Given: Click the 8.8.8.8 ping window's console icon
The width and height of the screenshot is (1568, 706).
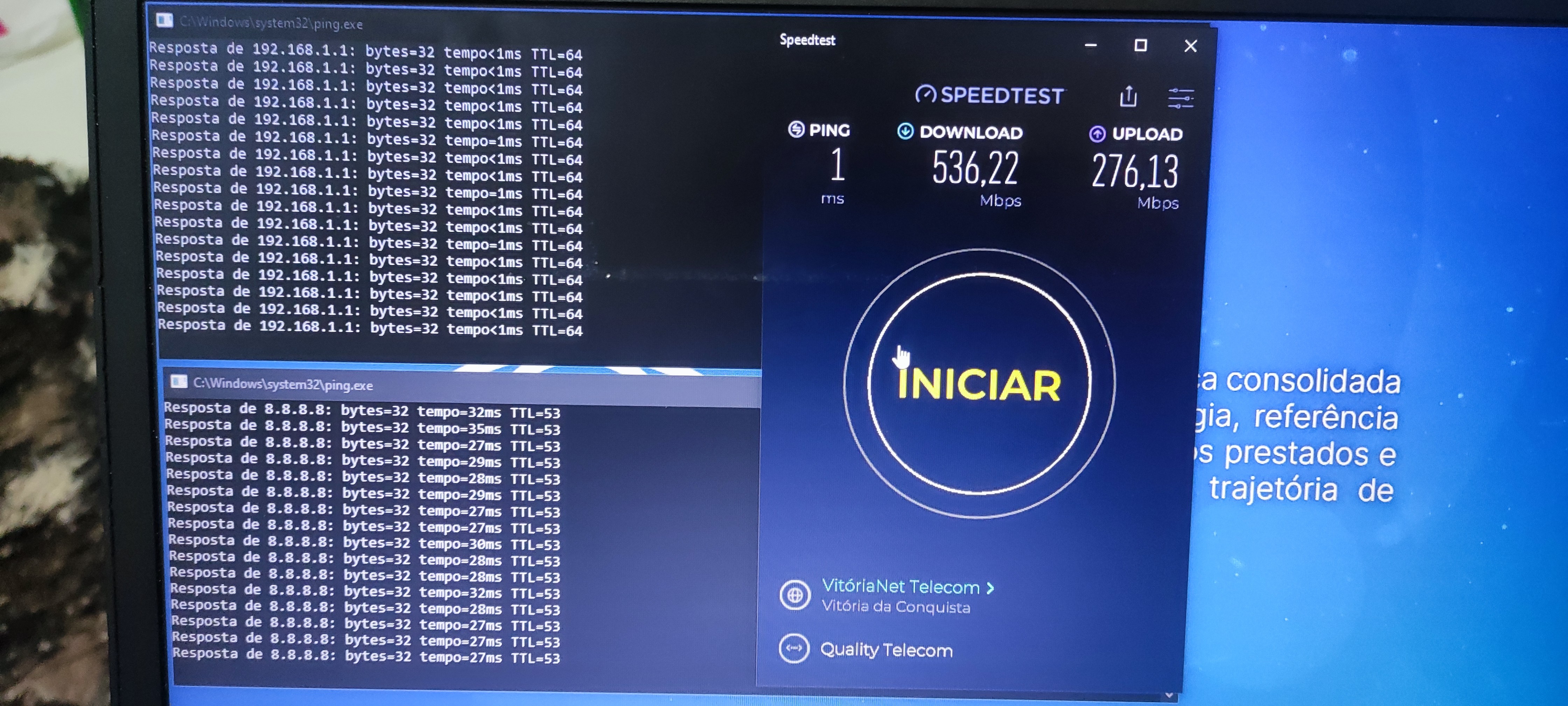Looking at the screenshot, I should click(178, 382).
